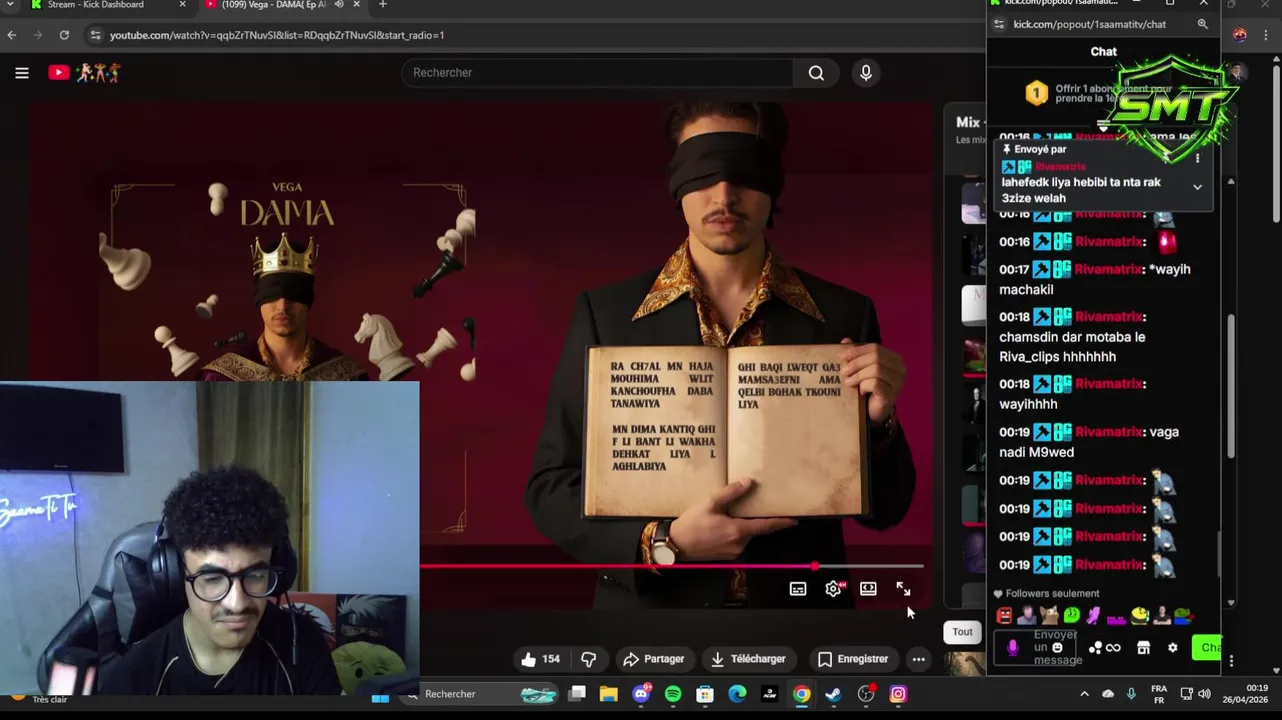Open the YouTube hamburger guide menu
1282x720 pixels.
tap(22, 73)
